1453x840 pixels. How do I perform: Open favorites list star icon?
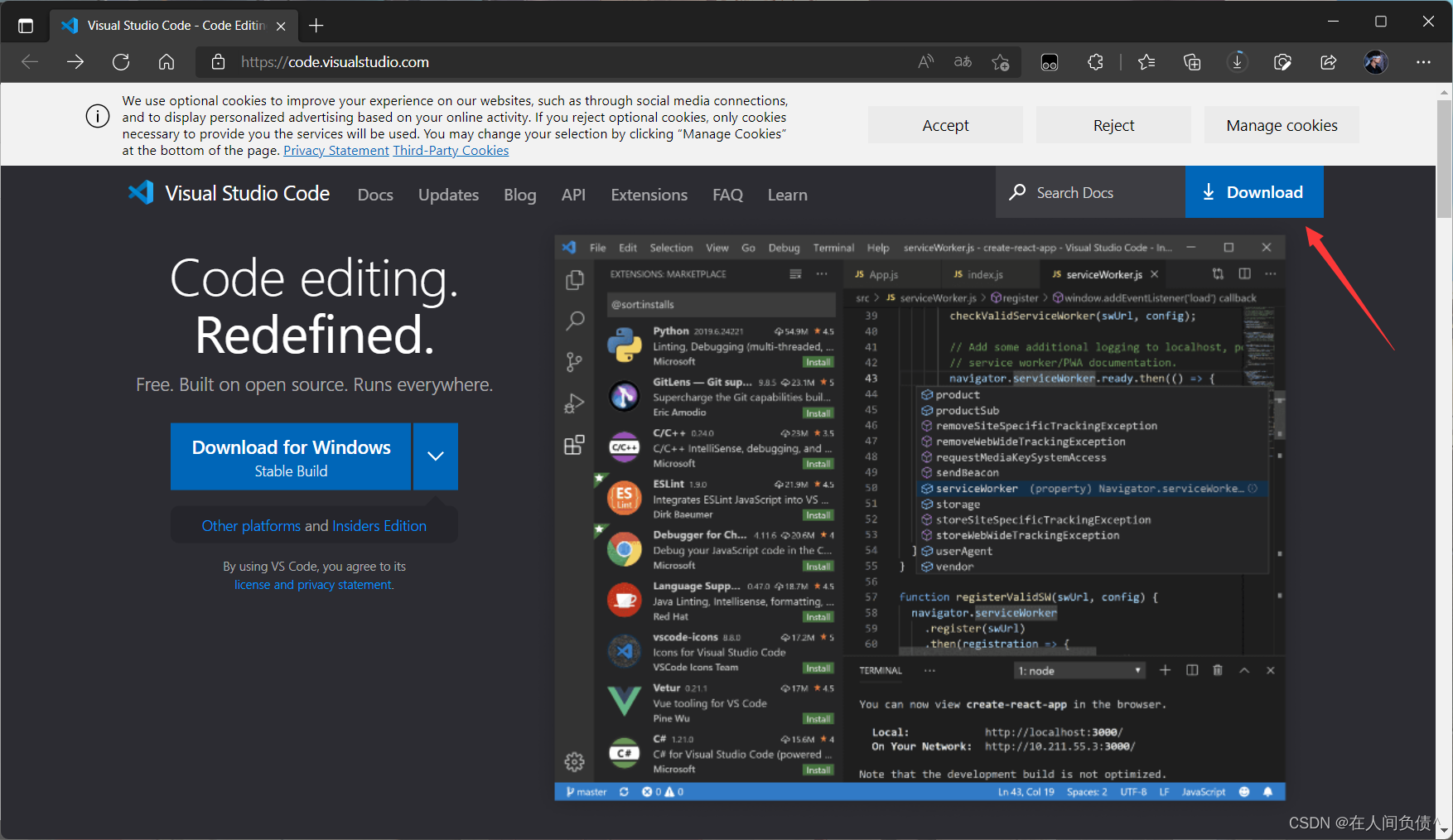1146,62
